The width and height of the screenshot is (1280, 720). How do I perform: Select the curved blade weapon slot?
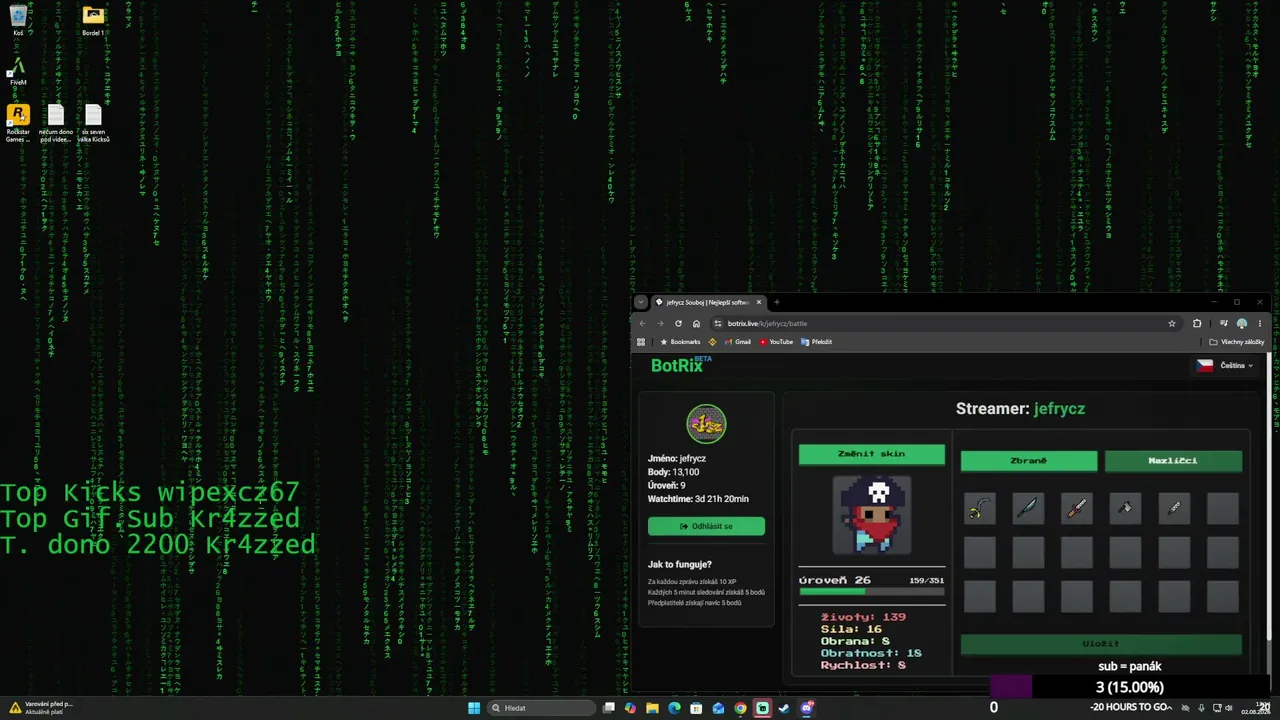click(x=1028, y=508)
